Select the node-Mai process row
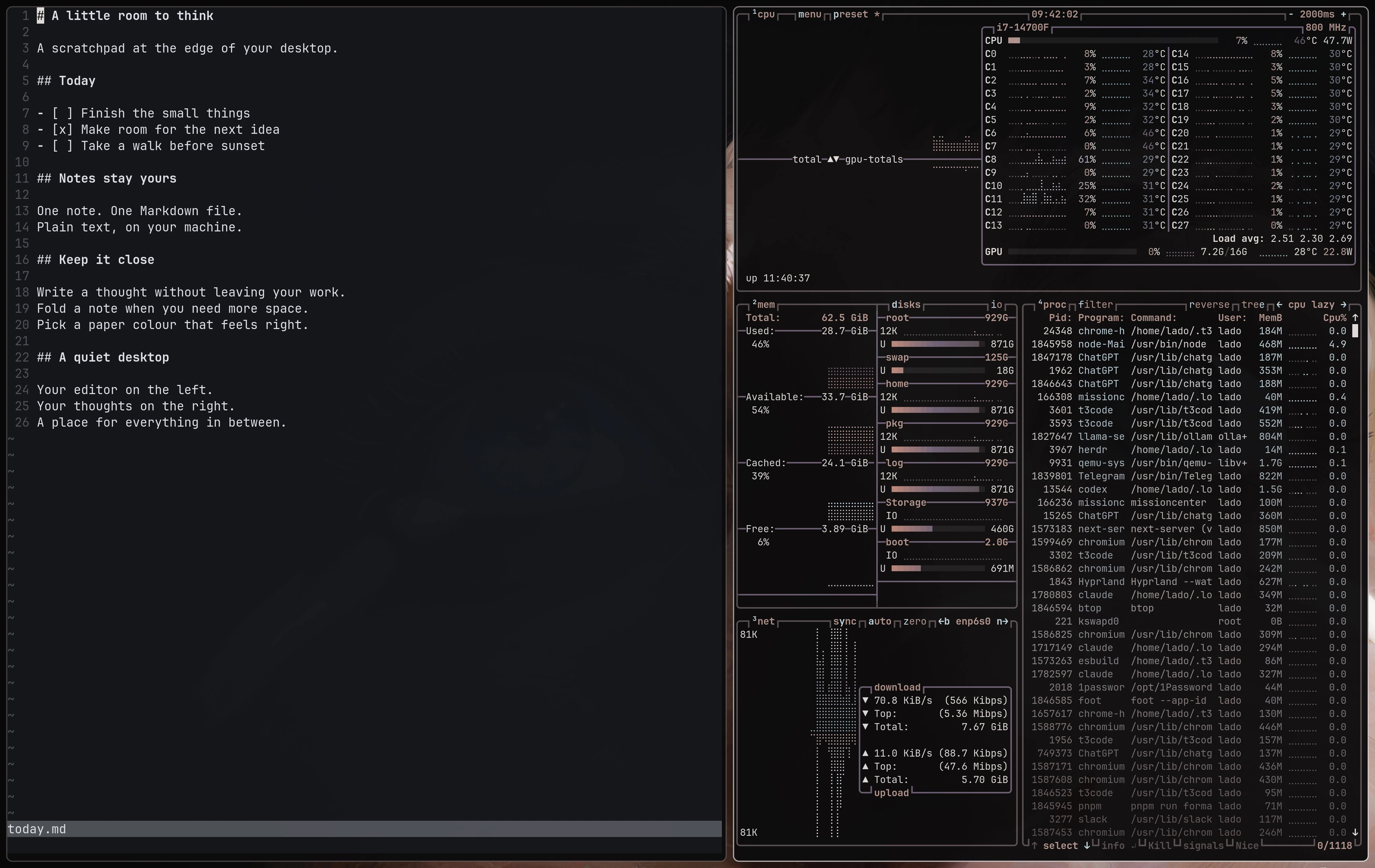This screenshot has height=868, width=1375. pyautogui.click(x=1189, y=344)
